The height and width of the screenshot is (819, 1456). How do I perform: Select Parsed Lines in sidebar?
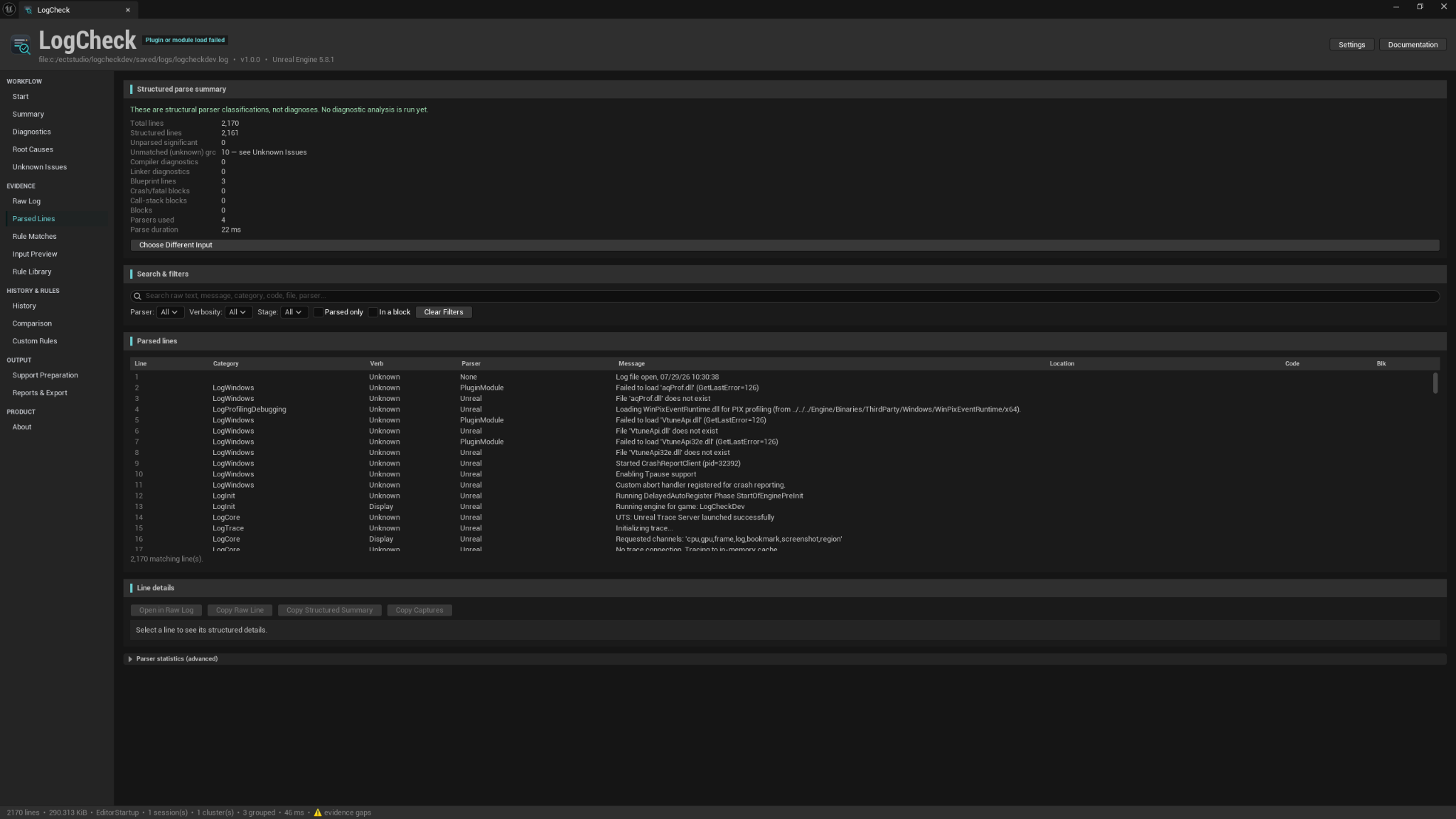pos(57,219)
